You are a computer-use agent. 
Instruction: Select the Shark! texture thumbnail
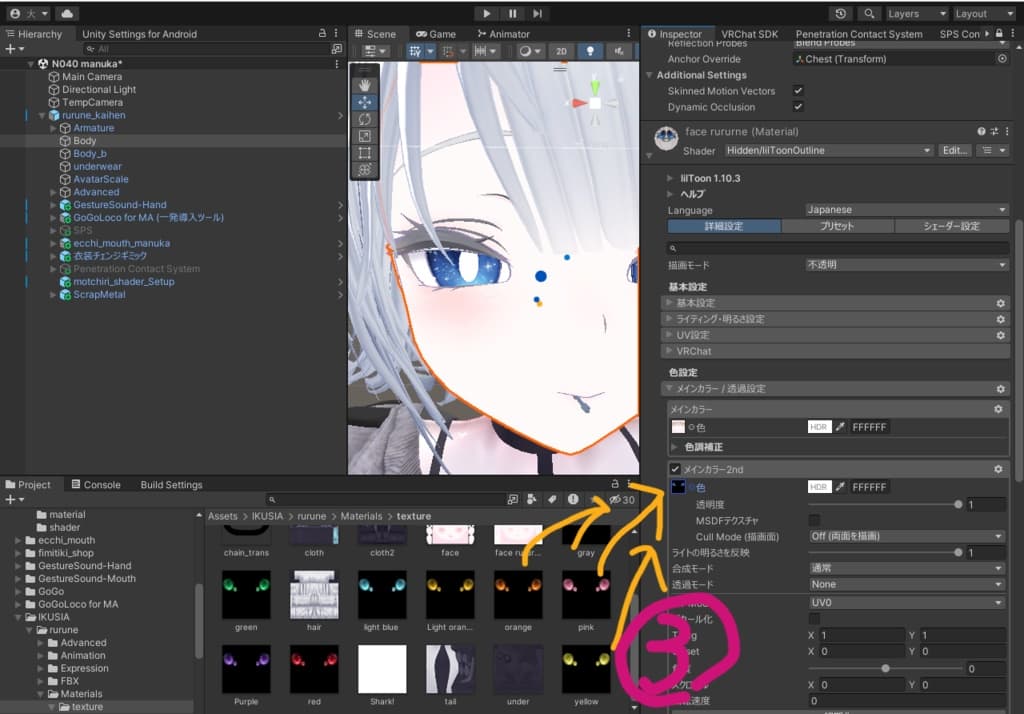382,669
